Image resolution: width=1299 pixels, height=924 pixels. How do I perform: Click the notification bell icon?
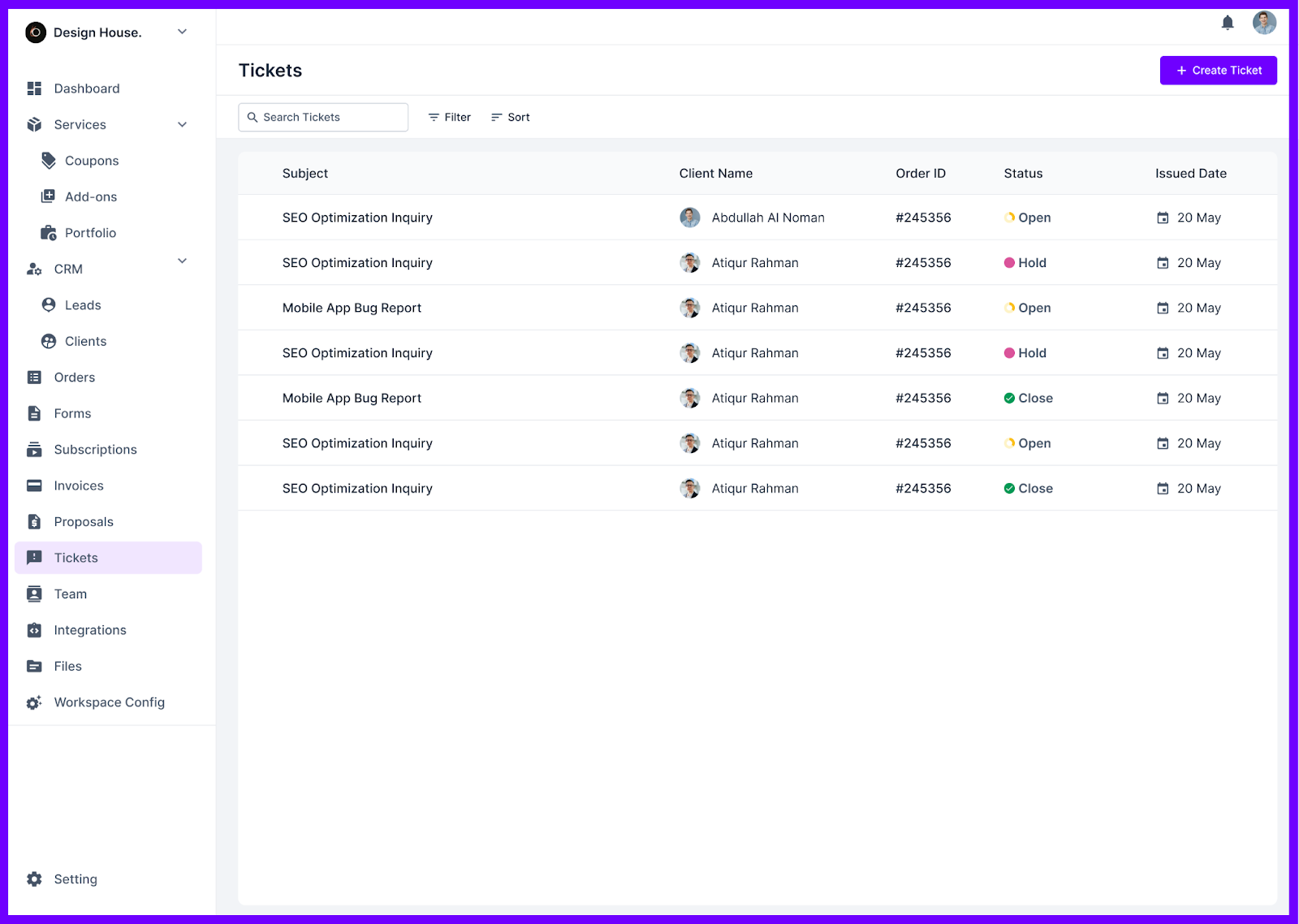(1228, 23)
